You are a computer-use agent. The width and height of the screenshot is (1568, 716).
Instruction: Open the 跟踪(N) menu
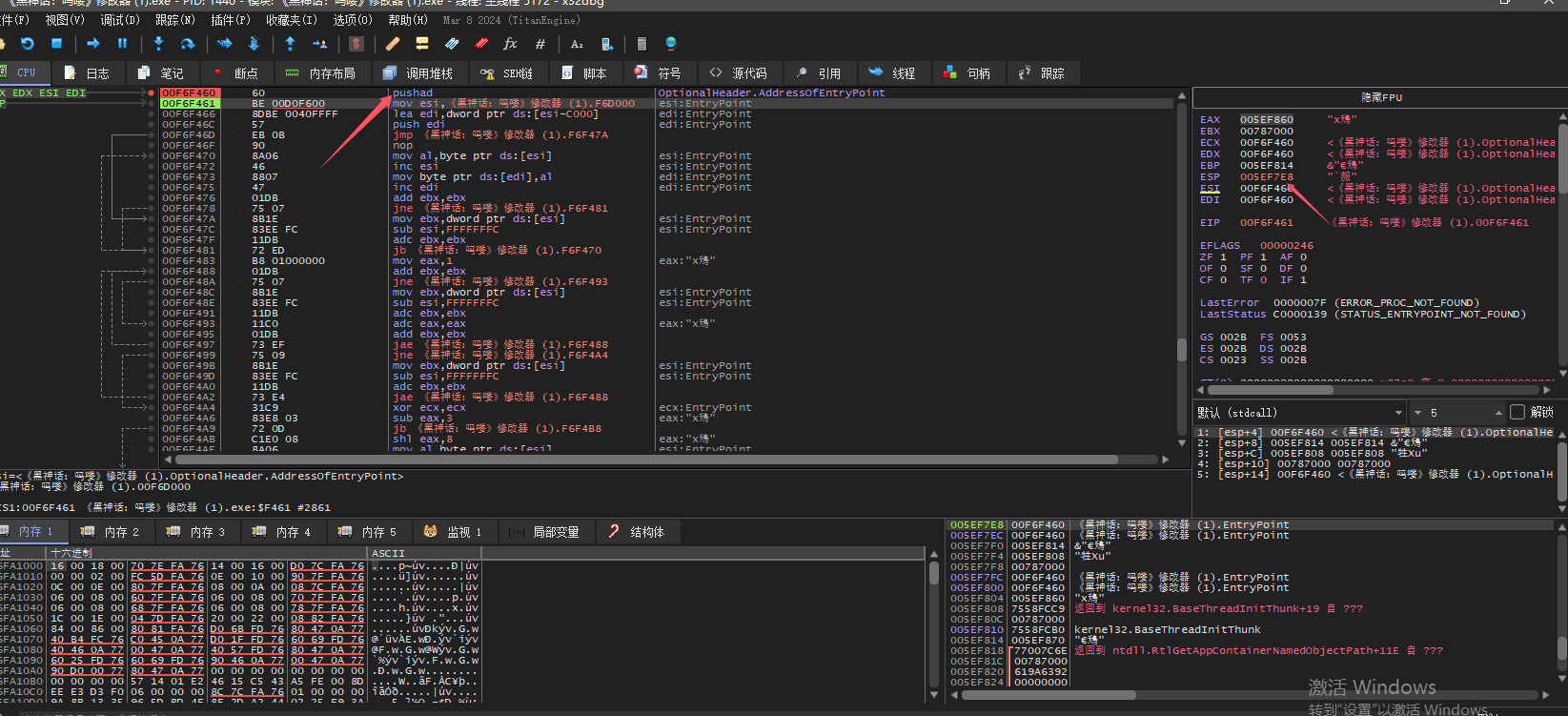[175, 20]
